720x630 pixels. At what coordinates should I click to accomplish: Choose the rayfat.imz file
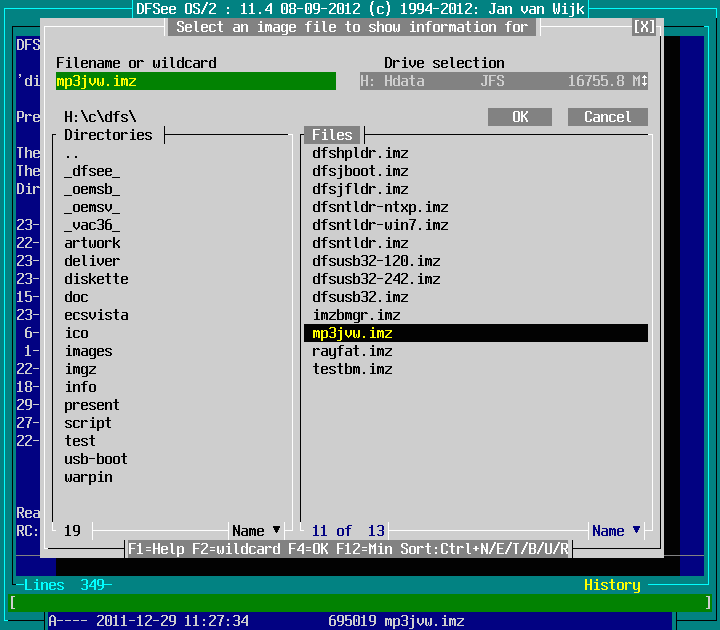[x=352, y=351]
